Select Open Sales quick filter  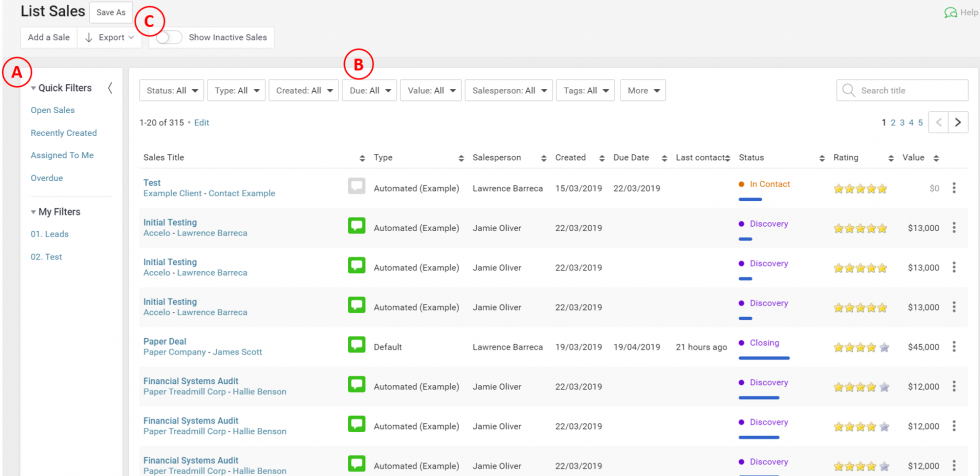pos(52,110)
